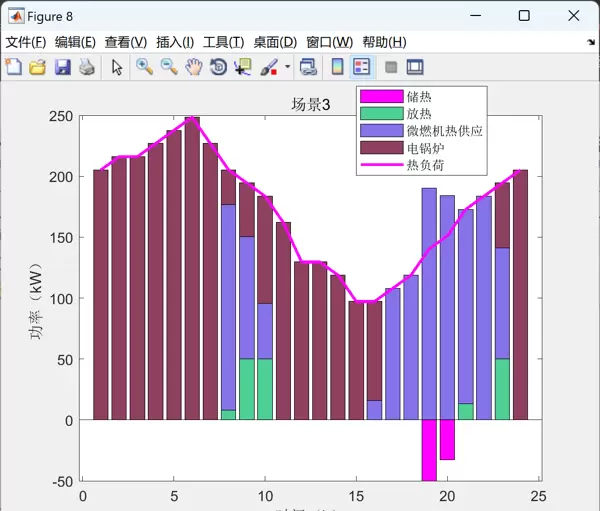Open the 插入(I) menu
The height and width of the screenshot is (511, 600).
(x=175, y=42)
